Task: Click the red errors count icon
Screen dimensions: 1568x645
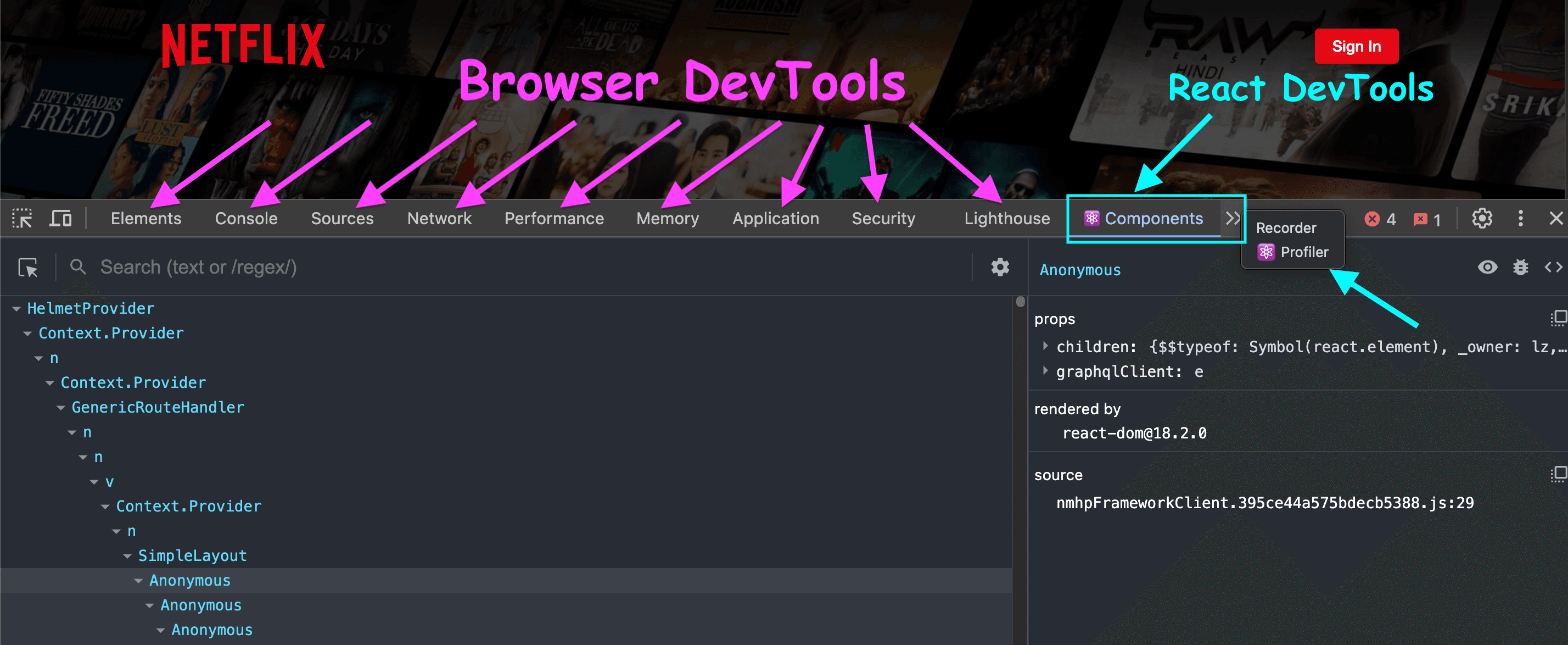Action: [x=1372, y=219]
